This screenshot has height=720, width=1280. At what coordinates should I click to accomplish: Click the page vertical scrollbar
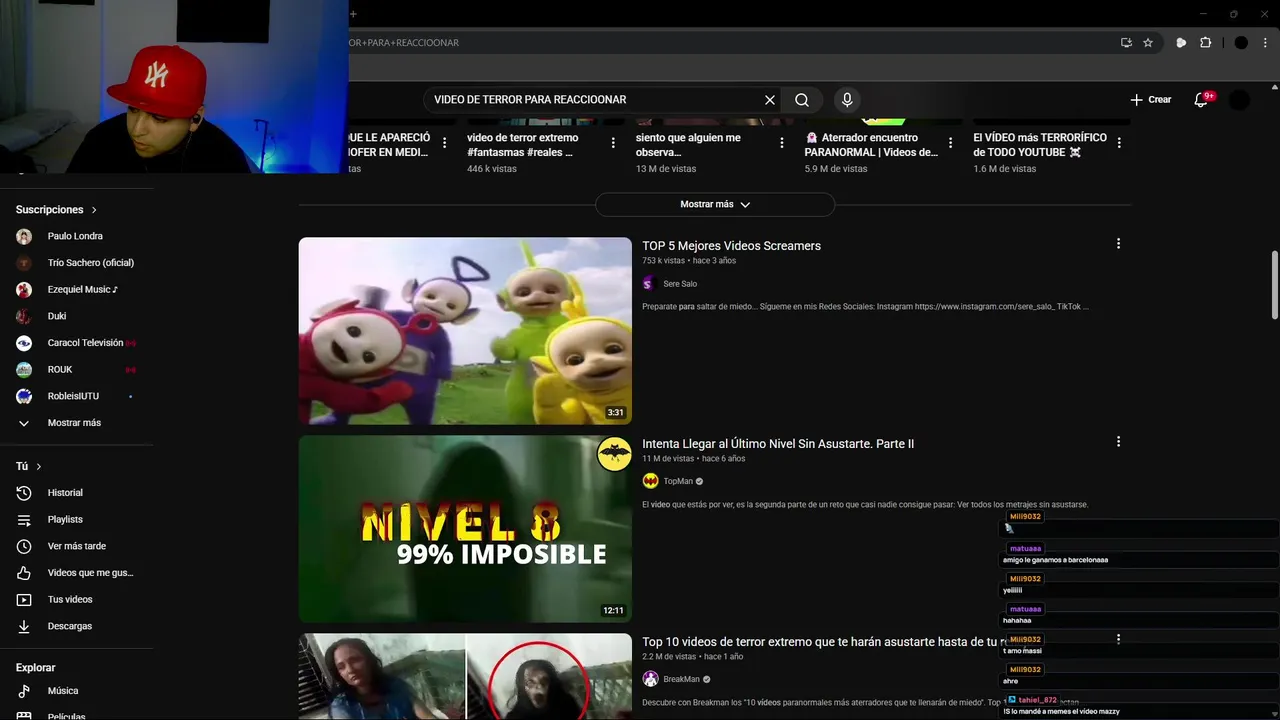point(1274,285)
